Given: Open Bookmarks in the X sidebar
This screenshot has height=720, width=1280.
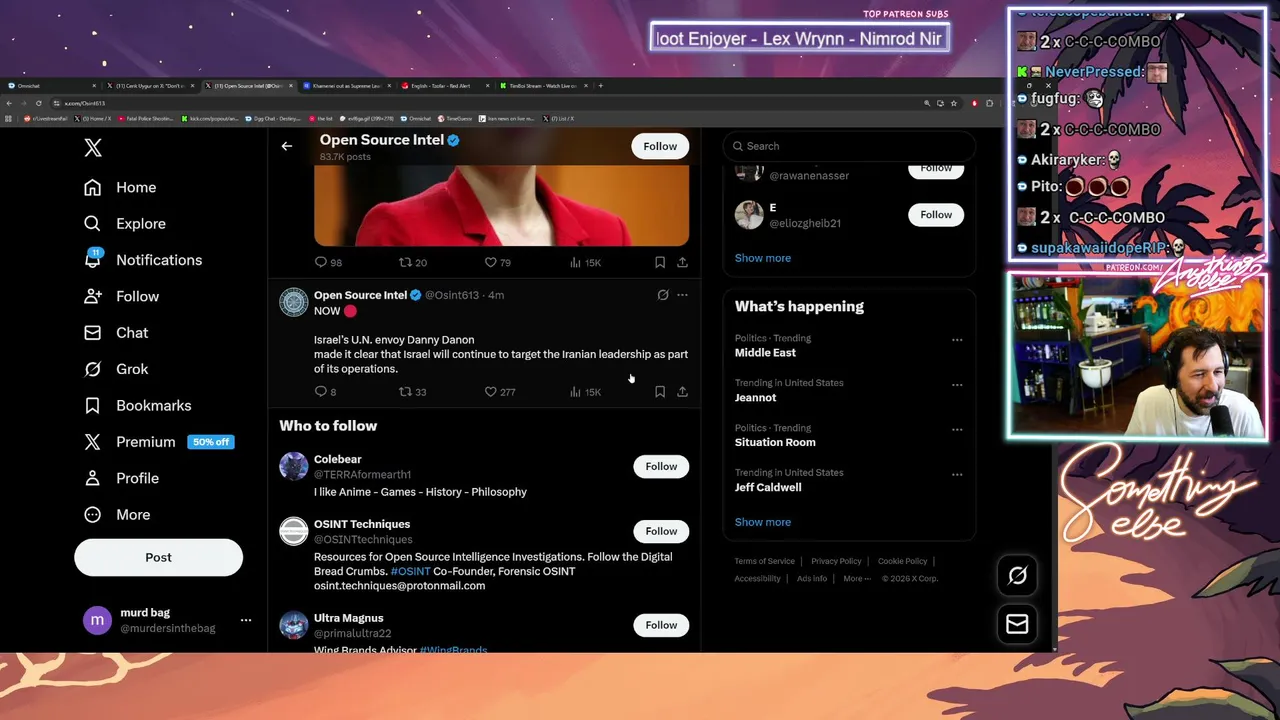Looking at the screenshot, I should click(137, 405).
